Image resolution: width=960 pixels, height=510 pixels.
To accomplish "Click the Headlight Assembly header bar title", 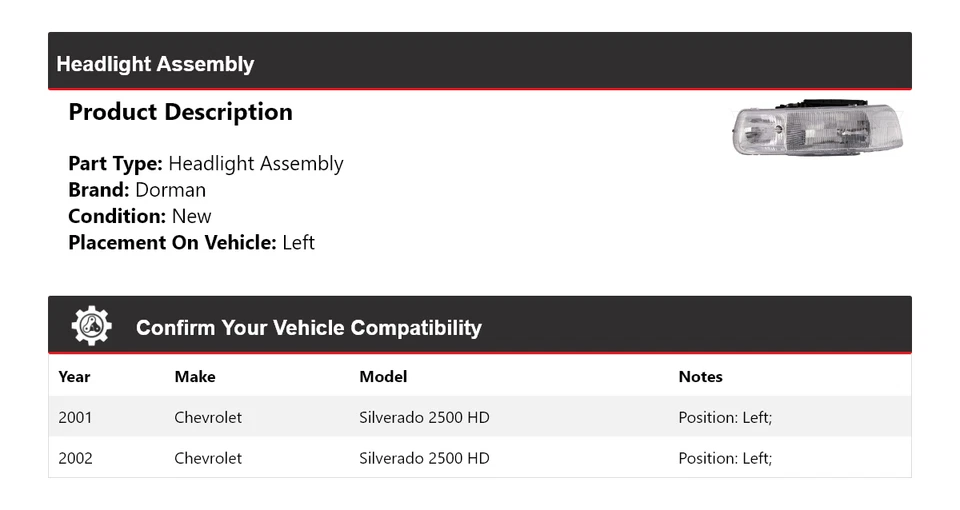I will (x=155, y=64).
